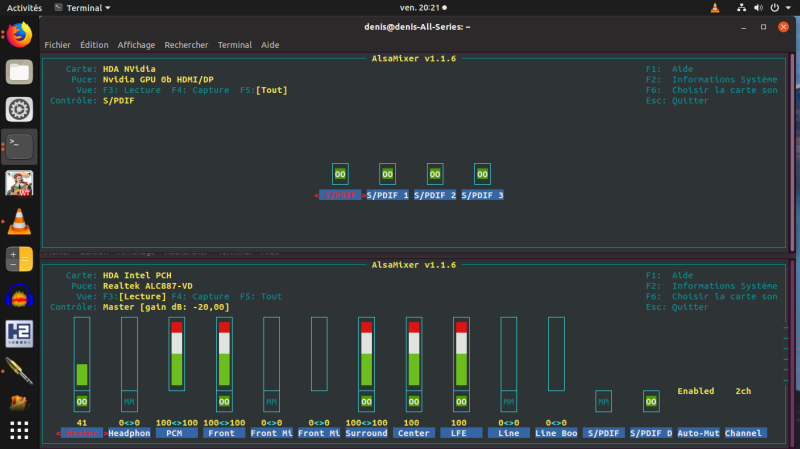800x449 pixels.
Task: Click the Activités button
Action: tap(25, 8)
